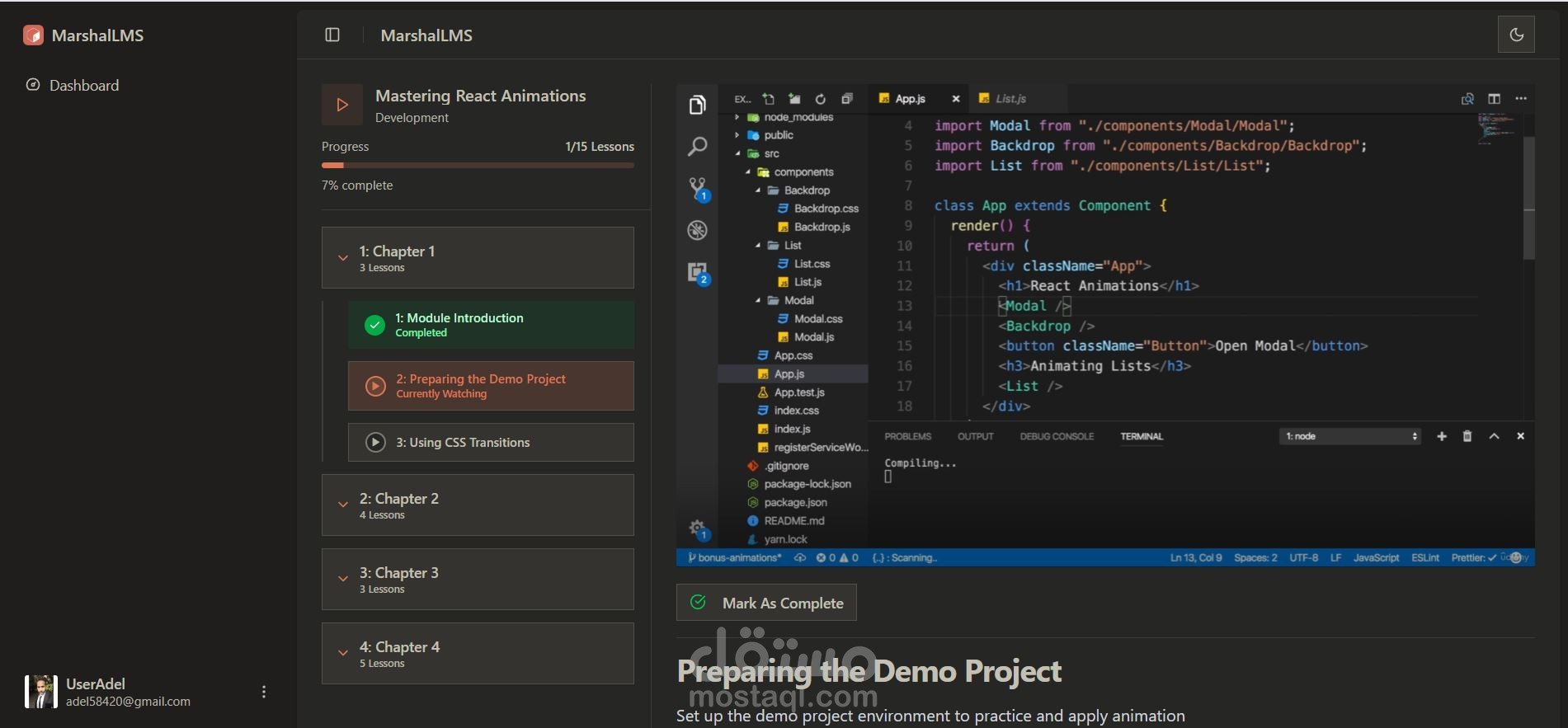
Task: Open the Debug activity icon
Action: pyautogui.click(x=697, y=230)
